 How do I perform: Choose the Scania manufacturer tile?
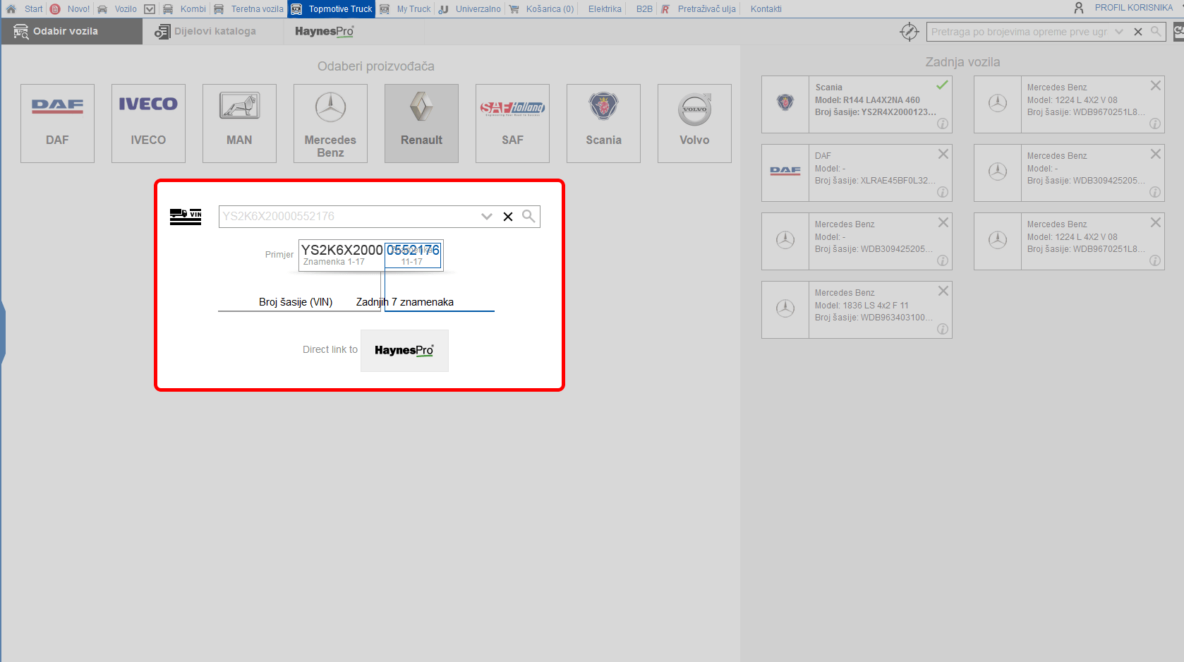point(603,123)
